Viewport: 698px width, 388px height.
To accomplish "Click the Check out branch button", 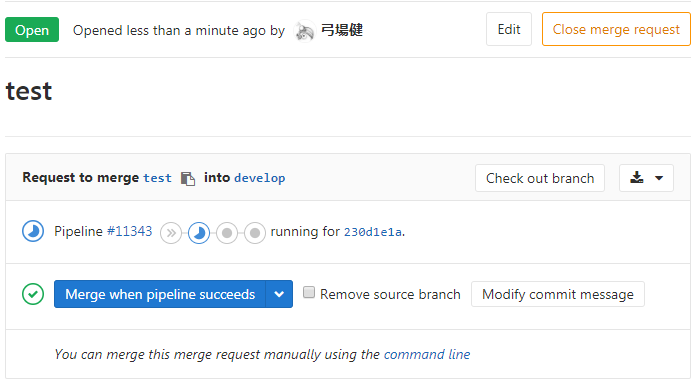I will 540,178.
